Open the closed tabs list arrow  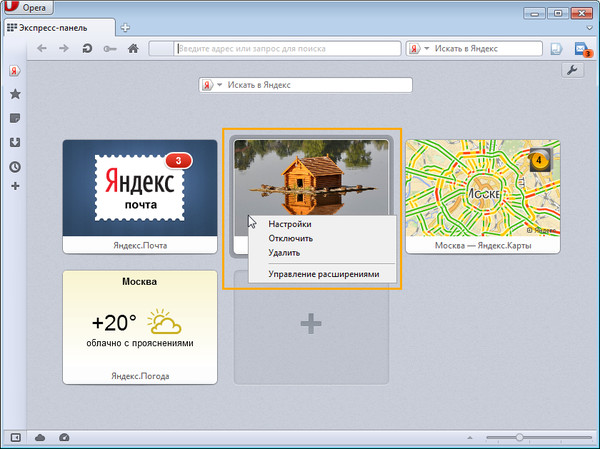590,28
